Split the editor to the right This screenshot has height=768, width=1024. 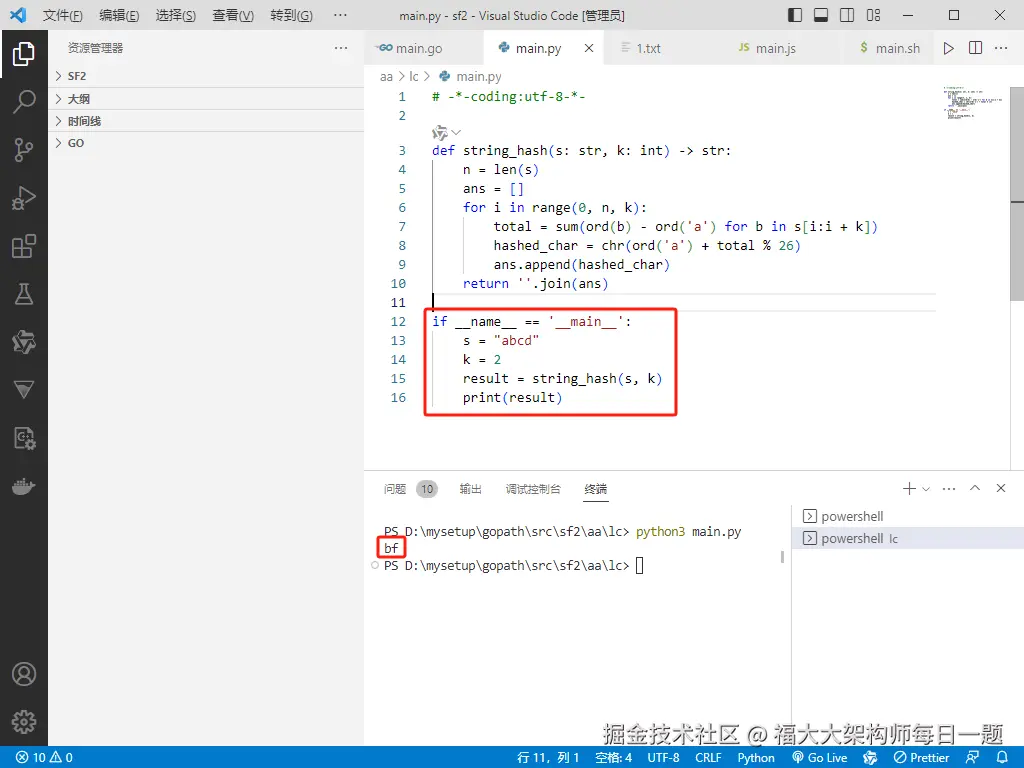pyautogui.click(x=975, y=48)
